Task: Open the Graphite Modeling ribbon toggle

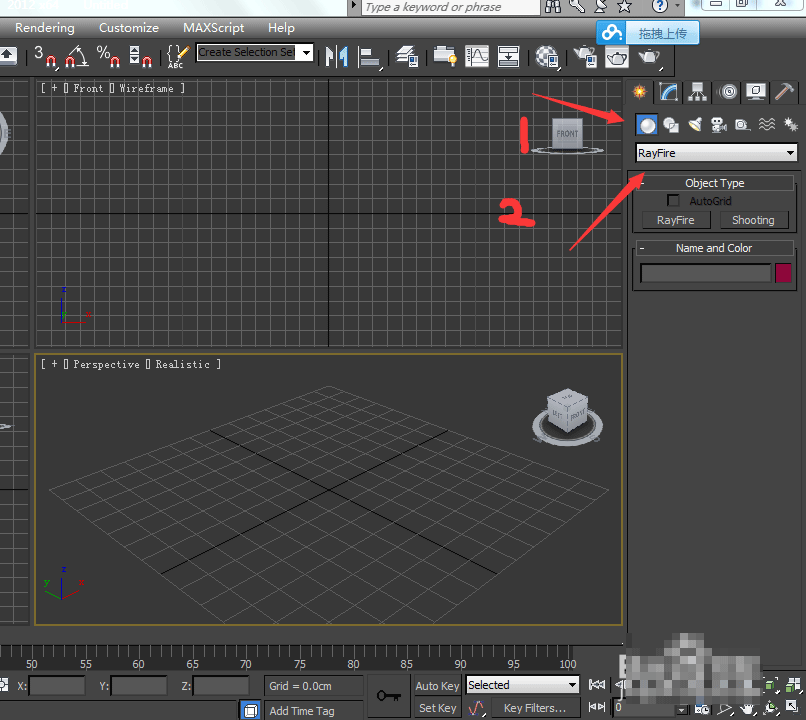Action: click(445, 56)
